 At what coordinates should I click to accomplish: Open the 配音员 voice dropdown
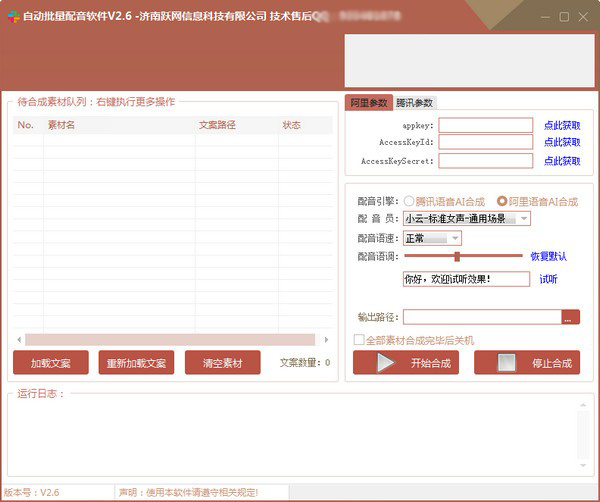(x=467, y=218)
